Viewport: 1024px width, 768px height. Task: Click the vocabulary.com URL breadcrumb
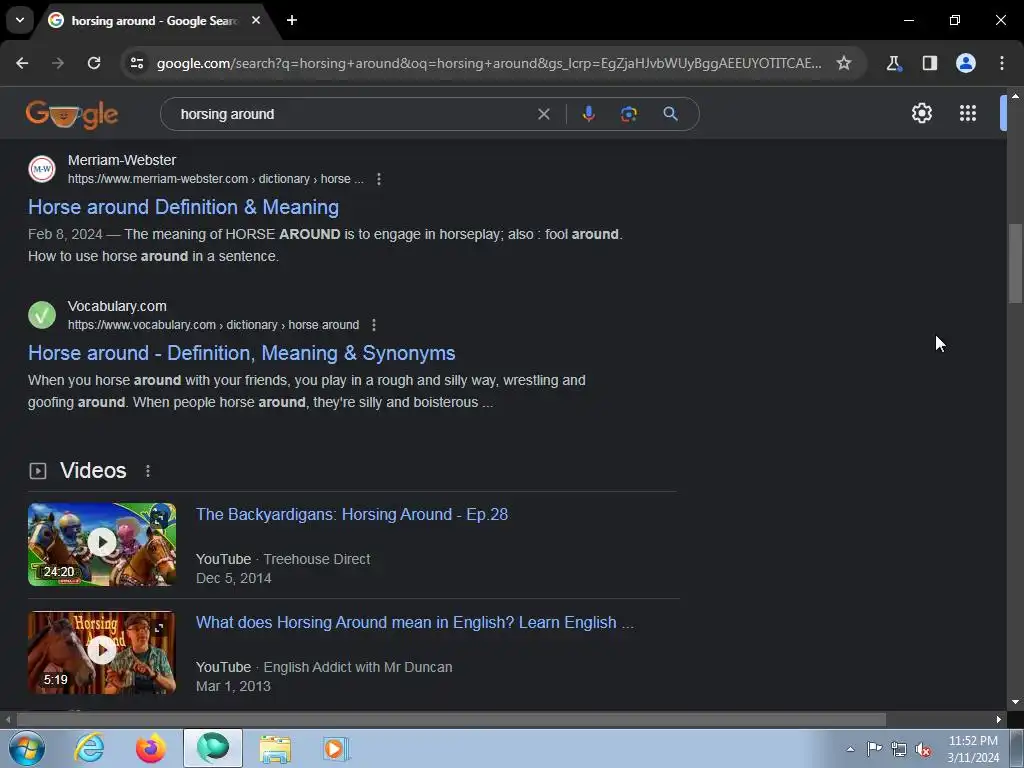214,325
